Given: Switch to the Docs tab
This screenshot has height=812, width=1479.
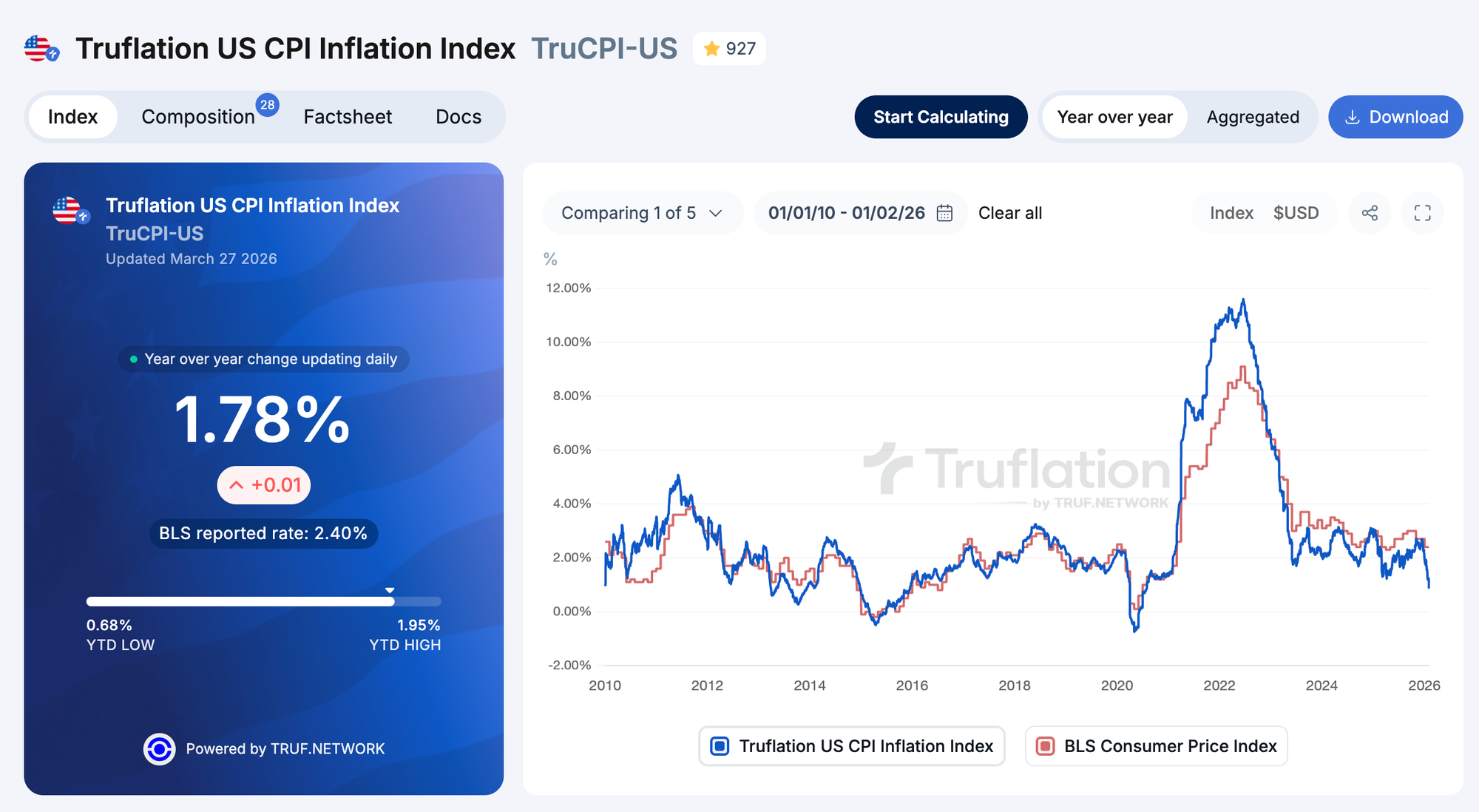Looking at the screenshot, I should (x=458, y=117).
